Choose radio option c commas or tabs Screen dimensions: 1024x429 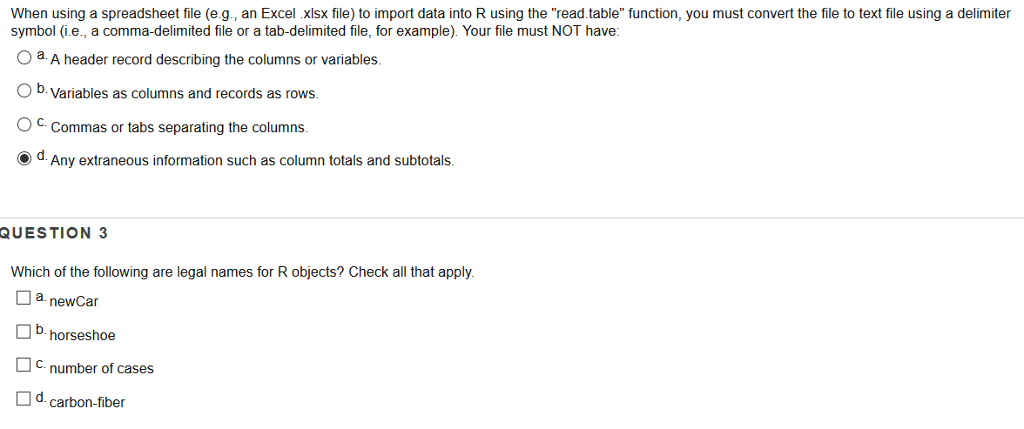[24, 124]
